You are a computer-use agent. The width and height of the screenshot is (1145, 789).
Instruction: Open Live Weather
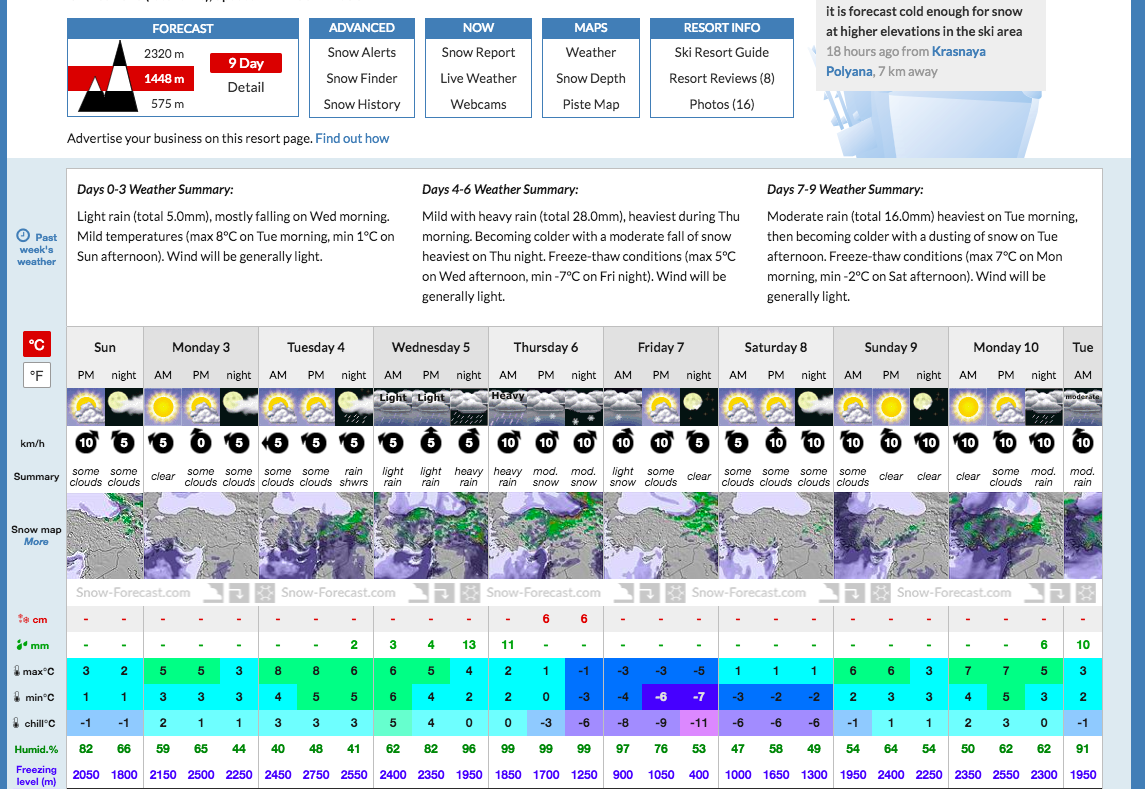(x=478, y=78)
